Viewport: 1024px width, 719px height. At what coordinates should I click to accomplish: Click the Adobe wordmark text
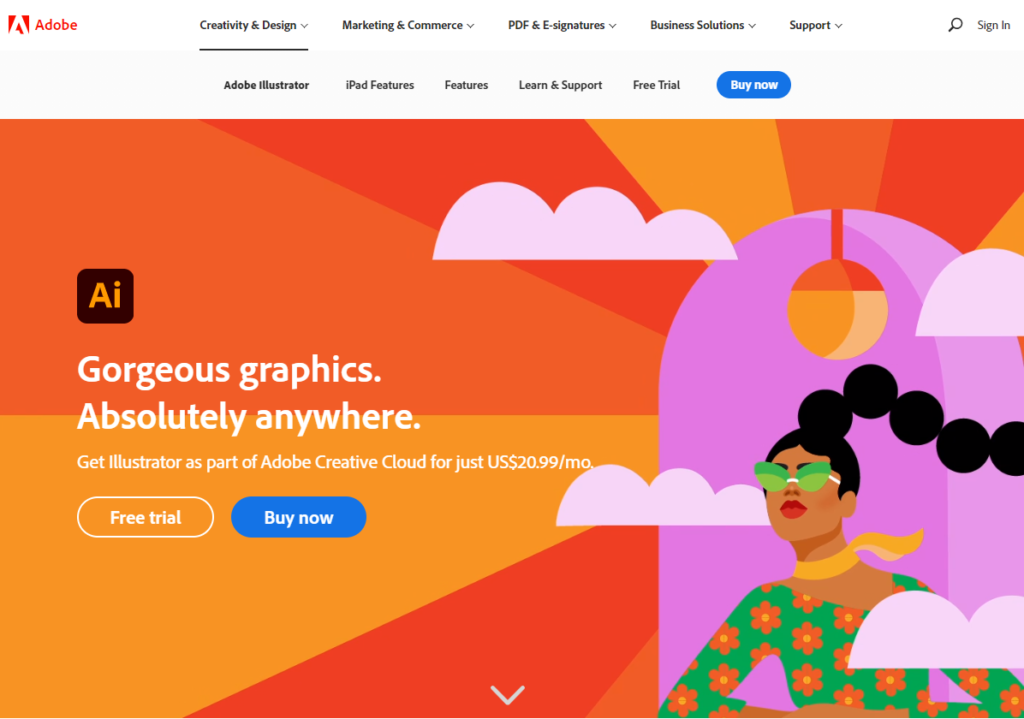pyautogui.click(x=56, y=25)
